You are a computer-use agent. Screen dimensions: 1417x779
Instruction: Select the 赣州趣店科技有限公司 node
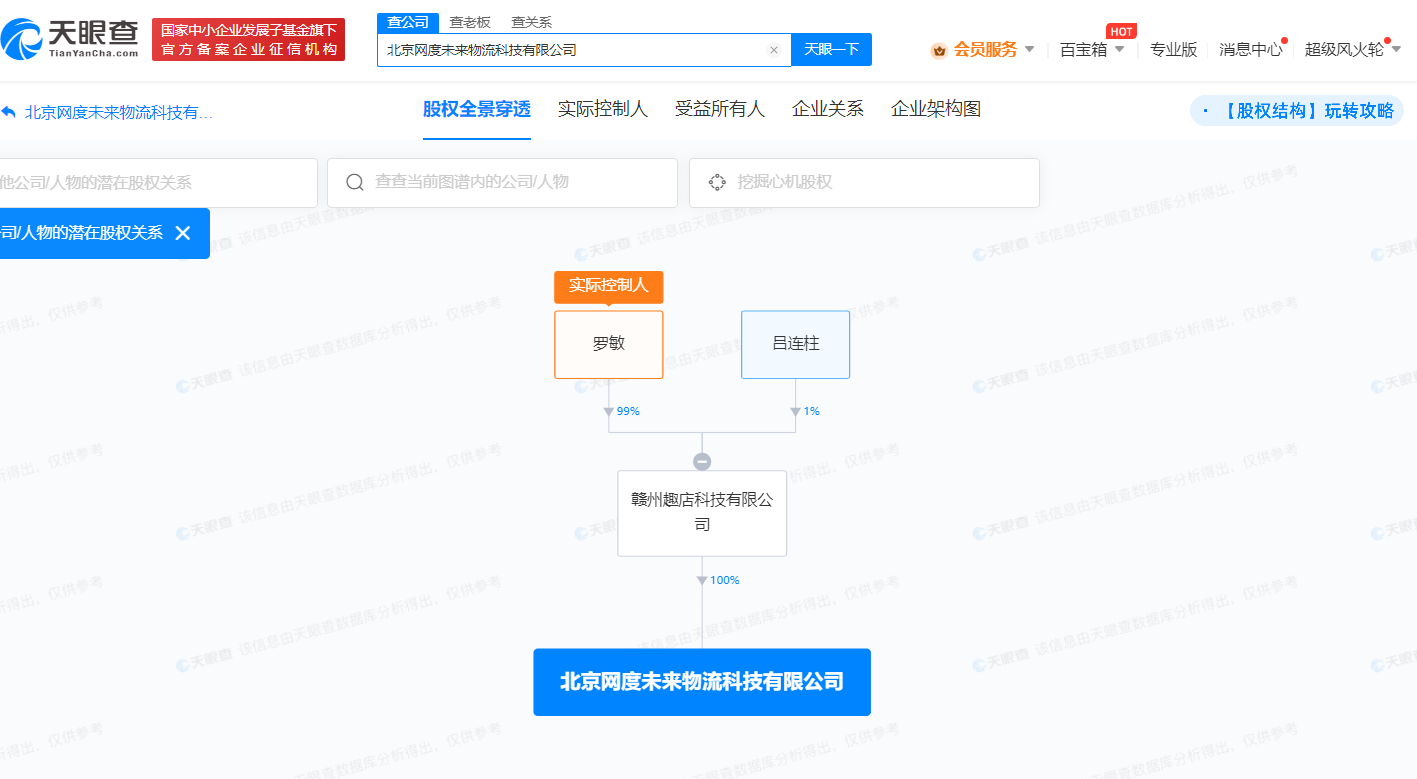tap(702, 513)
